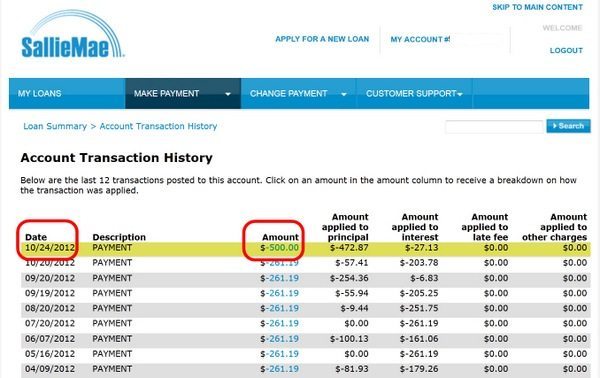Select the Make Payment menu item
Screen dimensions: 600x378
point(166,93)
